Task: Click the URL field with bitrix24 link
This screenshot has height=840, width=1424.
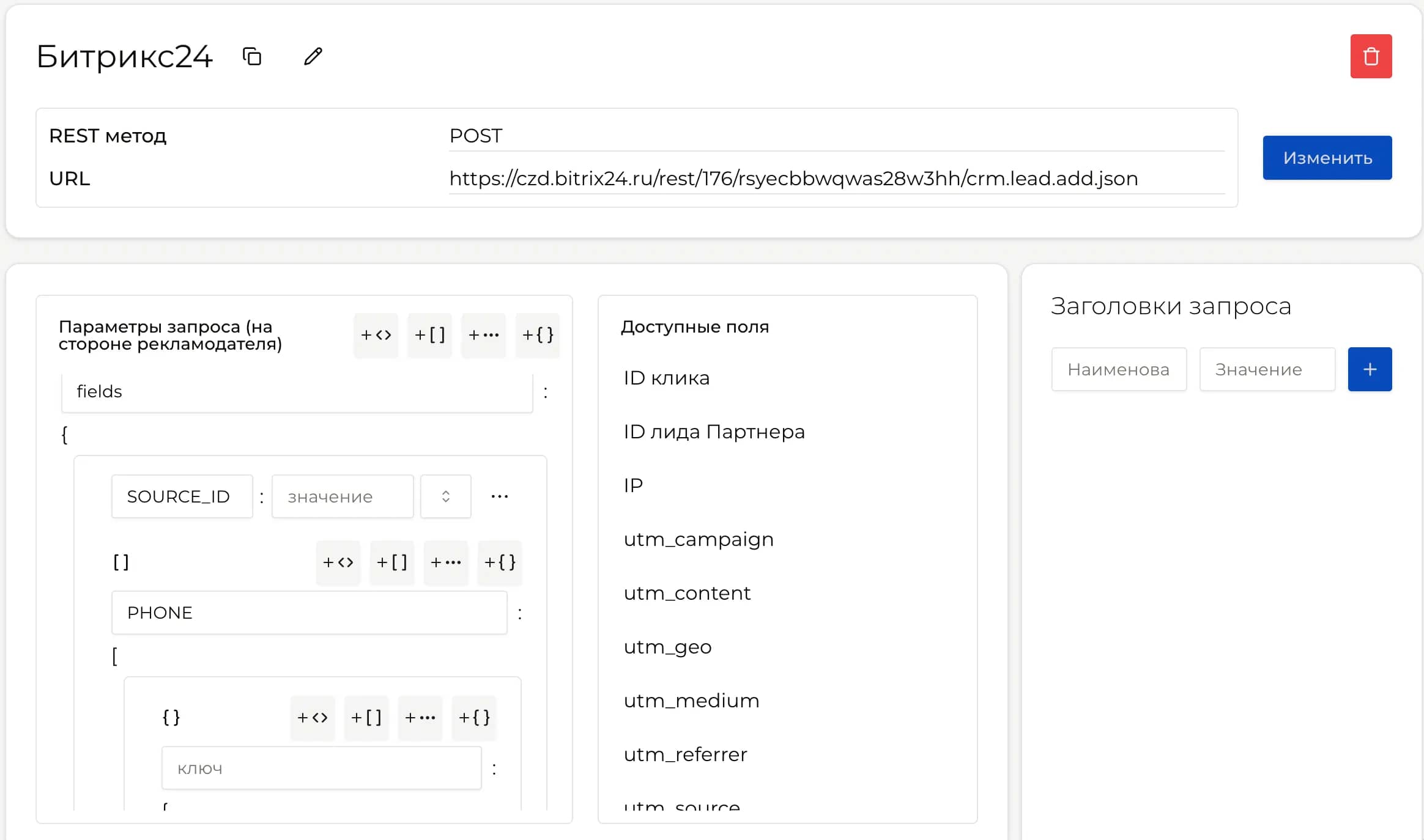Action: 793,179
